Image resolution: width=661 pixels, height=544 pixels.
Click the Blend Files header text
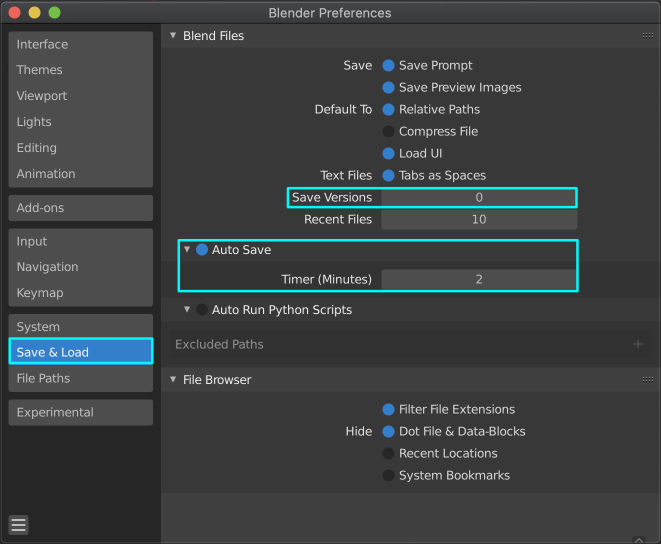coord(213,36)
